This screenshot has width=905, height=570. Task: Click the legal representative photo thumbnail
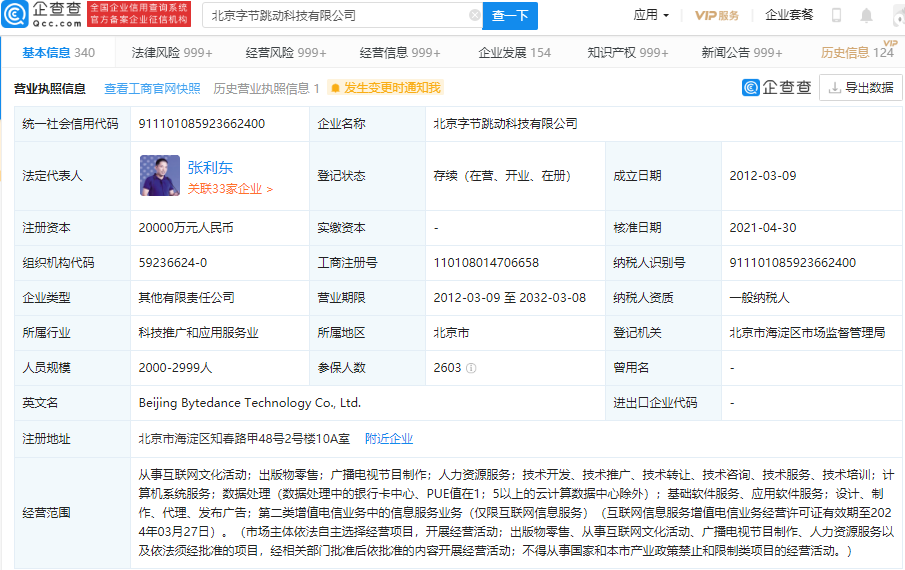158,176
